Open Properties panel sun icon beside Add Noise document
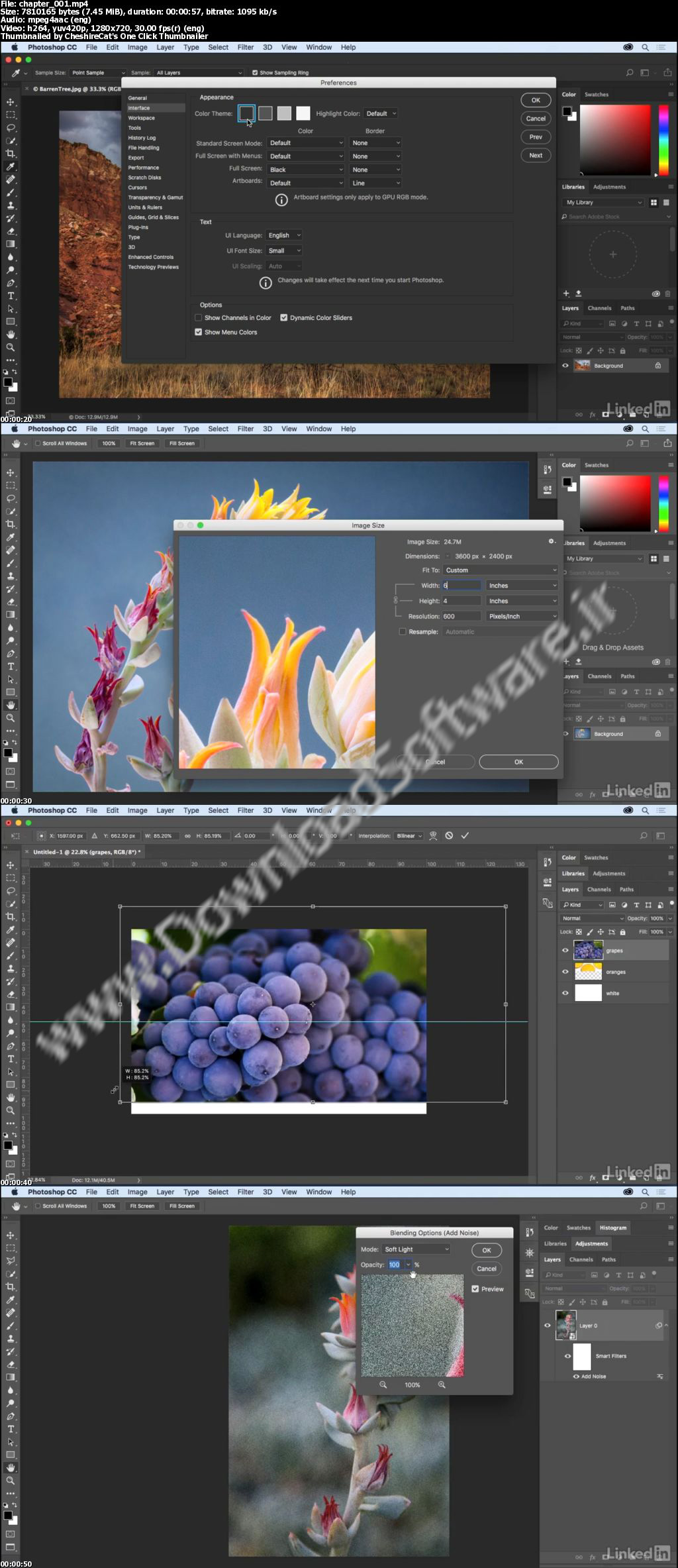678x1568 pixels. (529, 1253)
